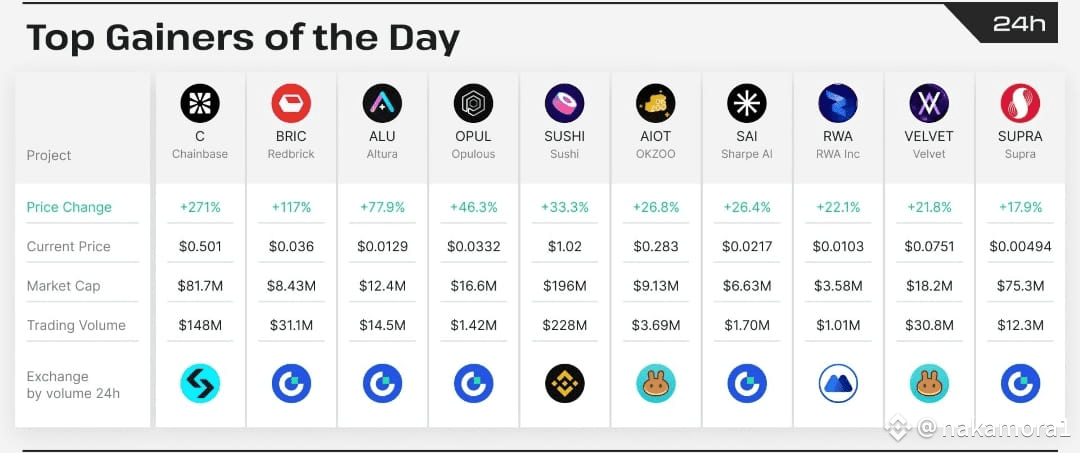Viewport: 1080px width, 453px height.
Task: Click the exchange icon under AIOT
Action: (x=656, y=383)
